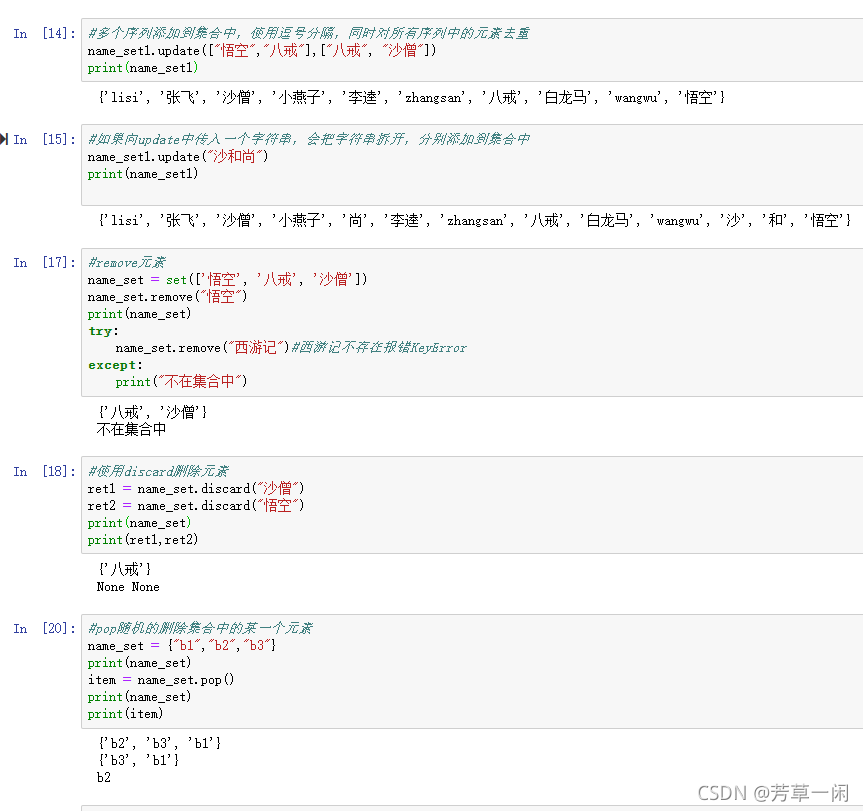Click the name_set = set([...]) line
The height and width of the screenshot is (811, 863).
[227, 280]
